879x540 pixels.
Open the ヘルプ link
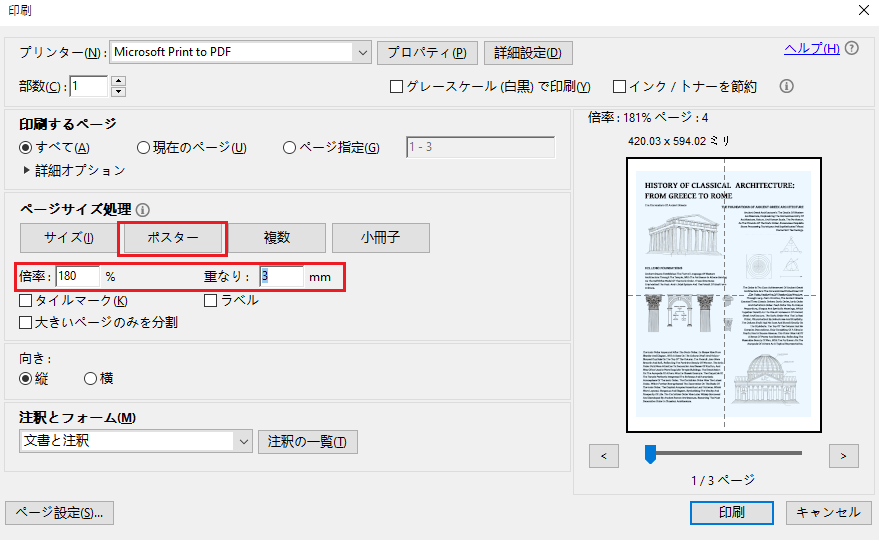812,48
